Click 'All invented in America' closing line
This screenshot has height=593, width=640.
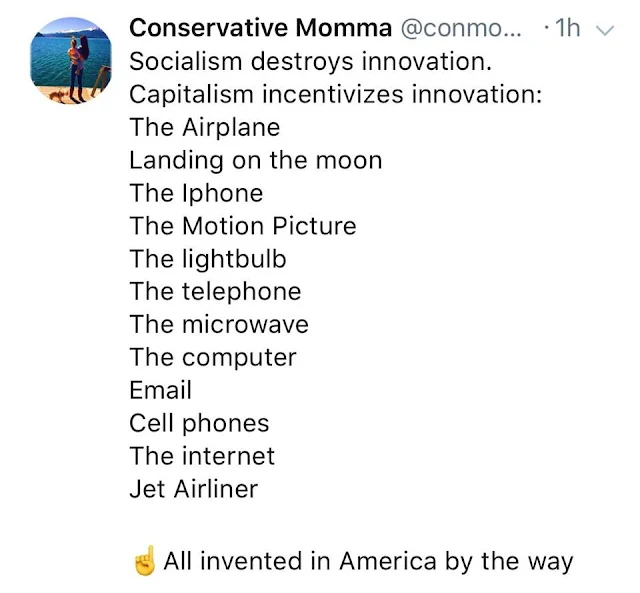[x=368, y=561]
